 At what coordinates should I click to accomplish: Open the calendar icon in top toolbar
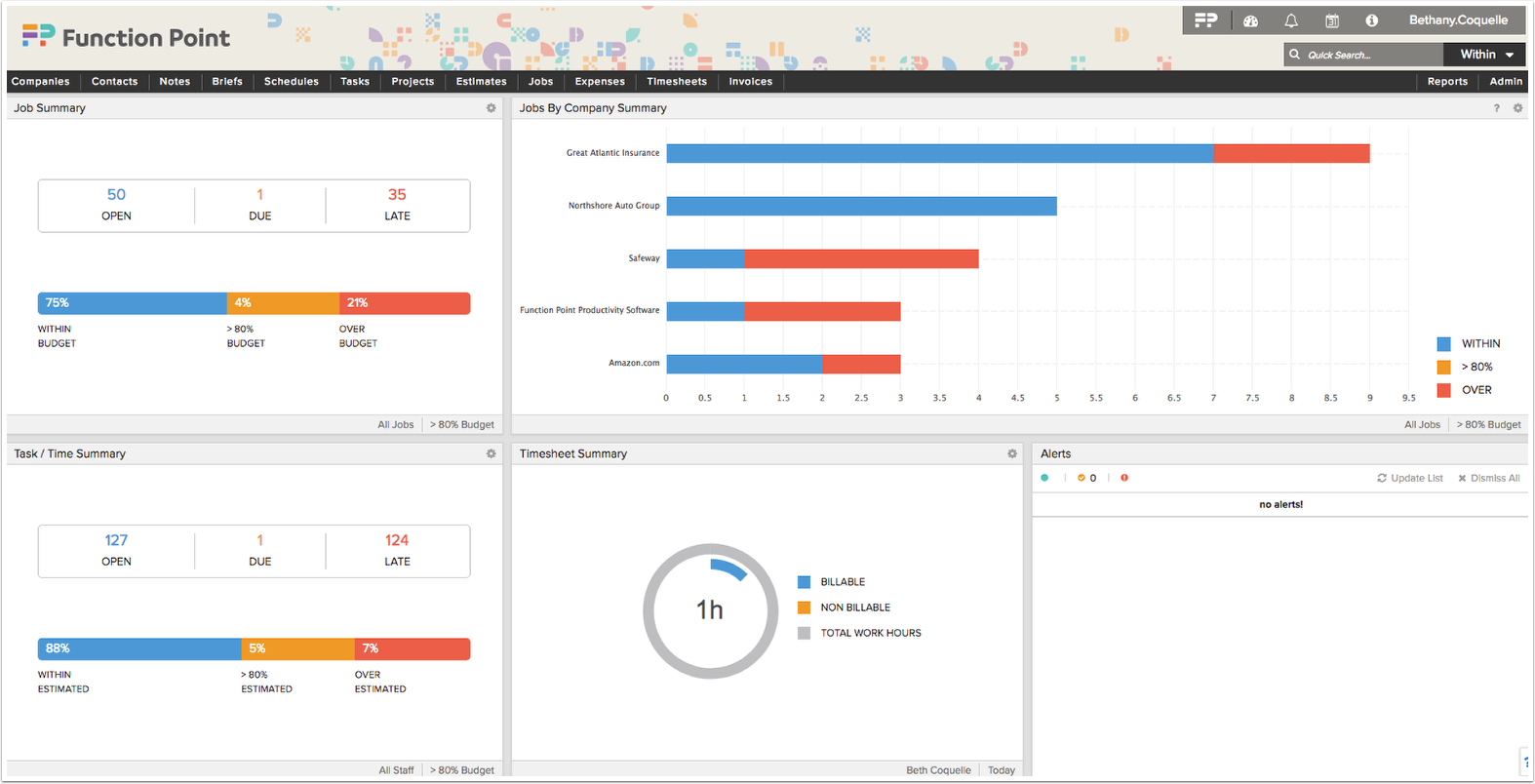(x=1332, y=20)
